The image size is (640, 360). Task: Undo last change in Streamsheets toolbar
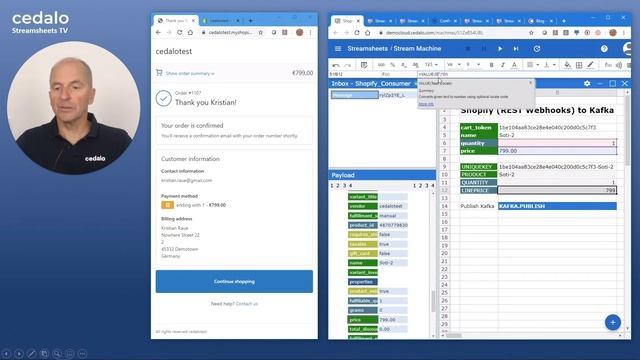coord(336,65)
